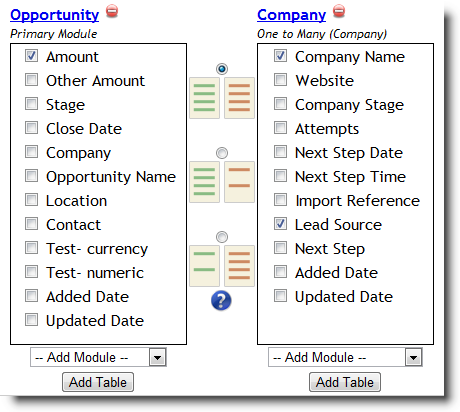Remove the Opportunity module with red minus icon
The height and width of the screenshot is (412, 460).
112,11
